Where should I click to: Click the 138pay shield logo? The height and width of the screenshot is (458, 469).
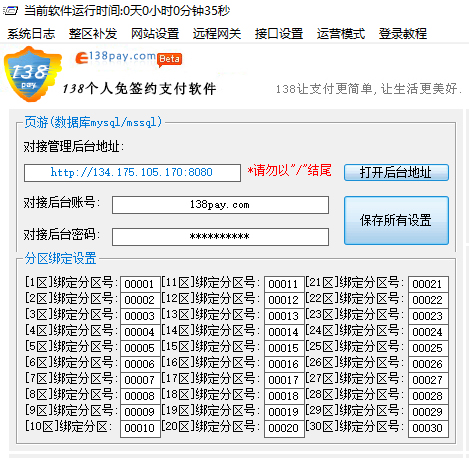click(32, 74)
